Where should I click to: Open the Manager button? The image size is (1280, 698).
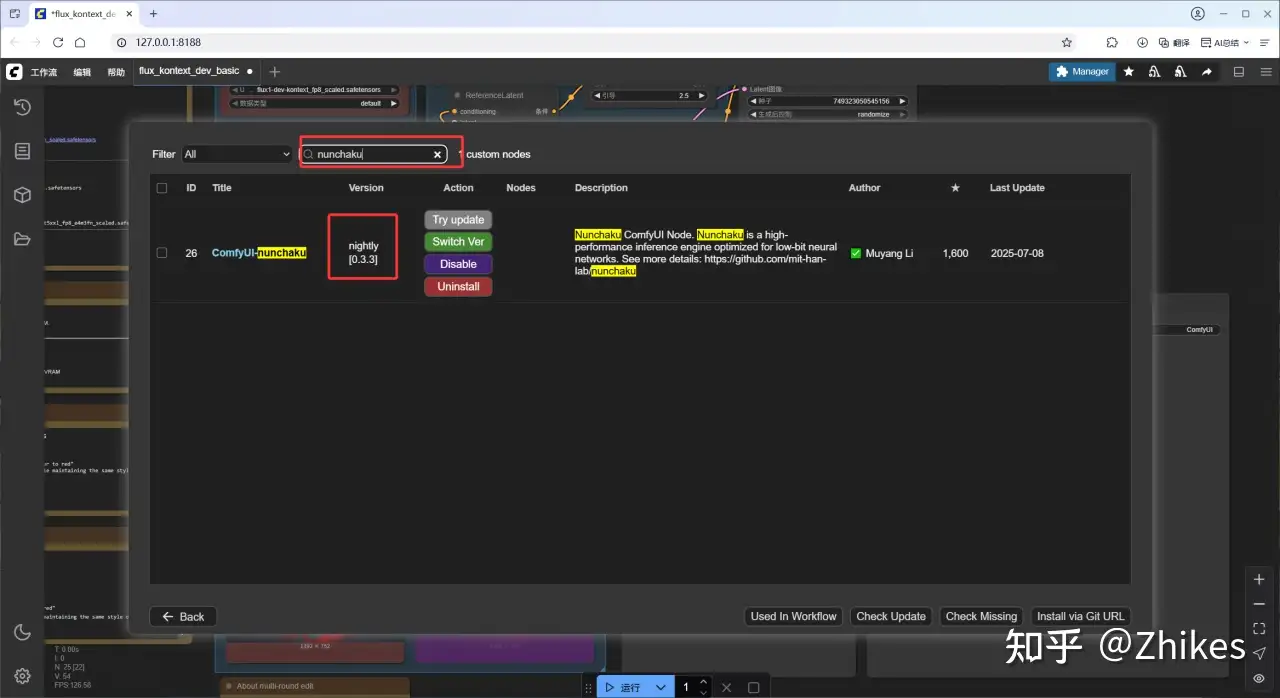(x=1082, y=72)
